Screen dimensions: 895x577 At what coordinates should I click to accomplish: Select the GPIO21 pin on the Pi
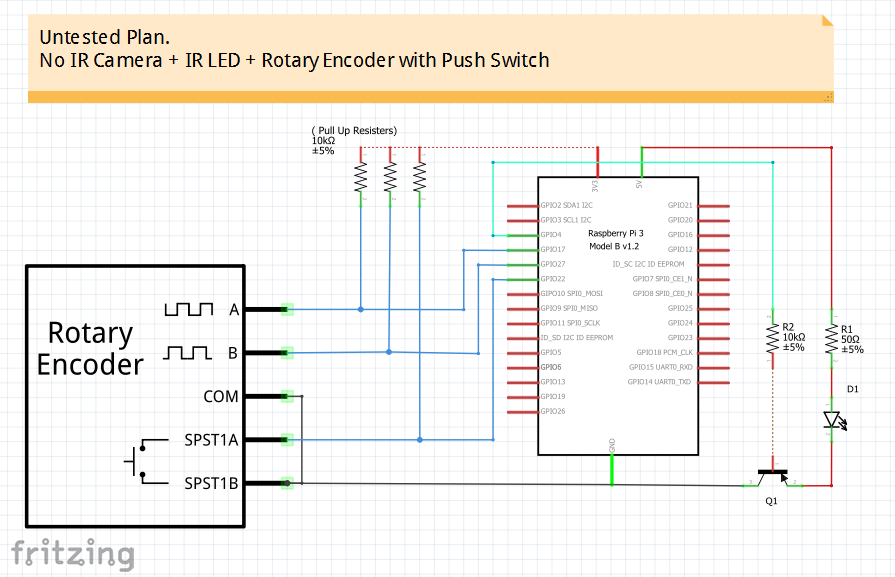pos(714,205)
